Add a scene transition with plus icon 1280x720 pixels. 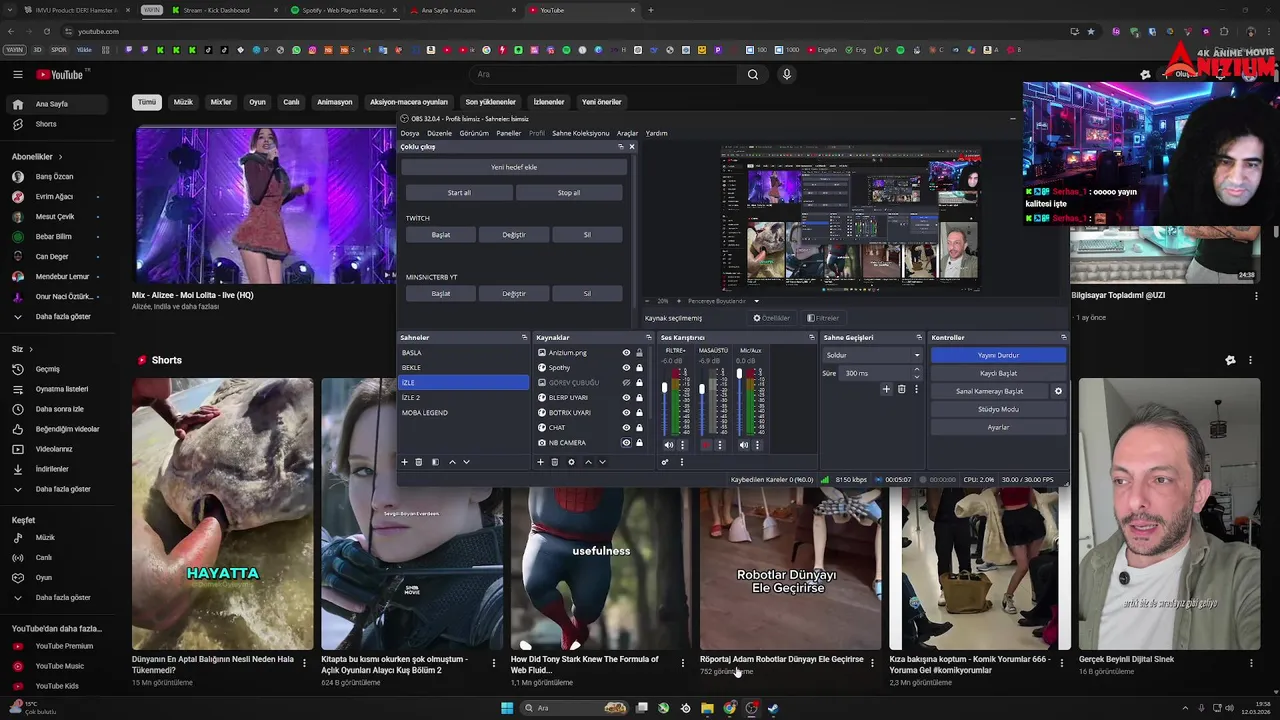(x=886, y=389)
